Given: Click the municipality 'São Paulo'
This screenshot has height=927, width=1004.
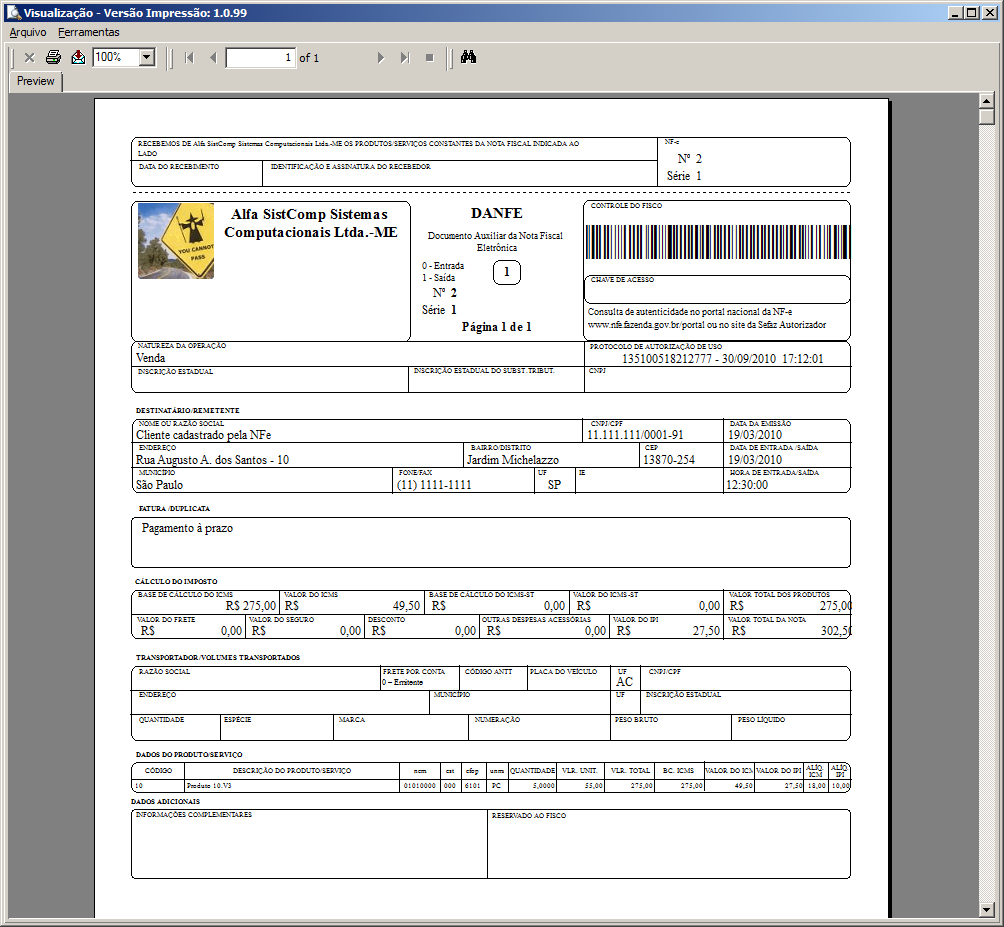Looking at the screenshot, I should click(159, 485).
